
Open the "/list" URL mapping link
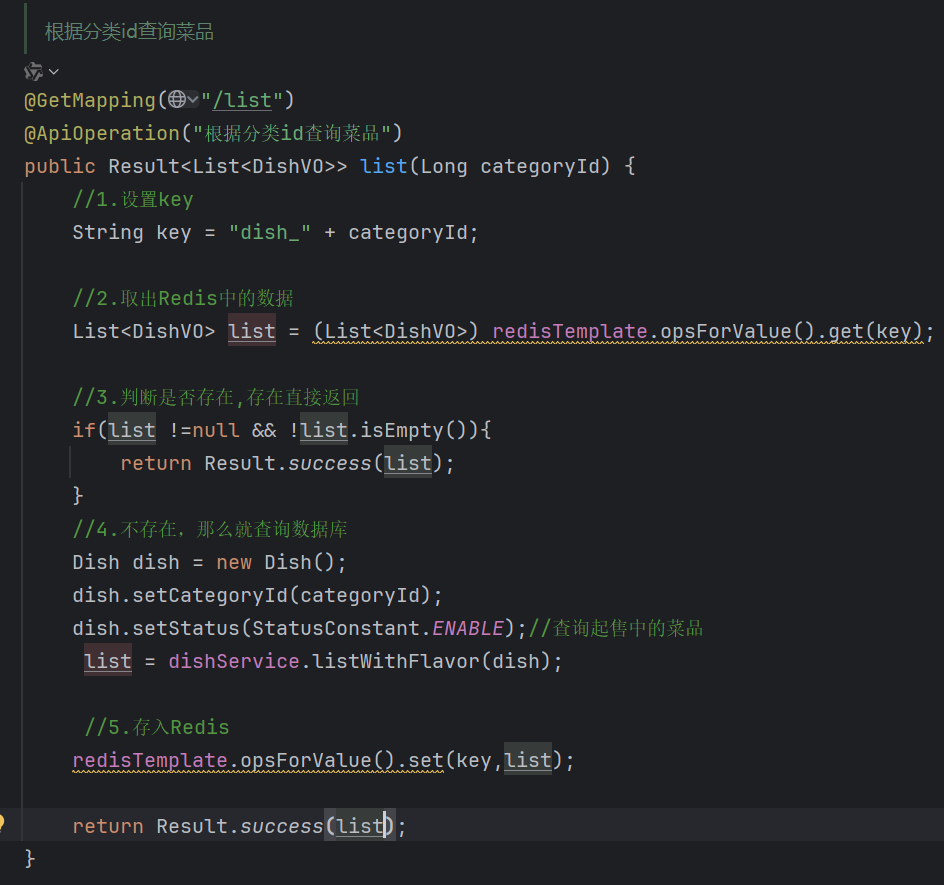[x=242, y=100]
